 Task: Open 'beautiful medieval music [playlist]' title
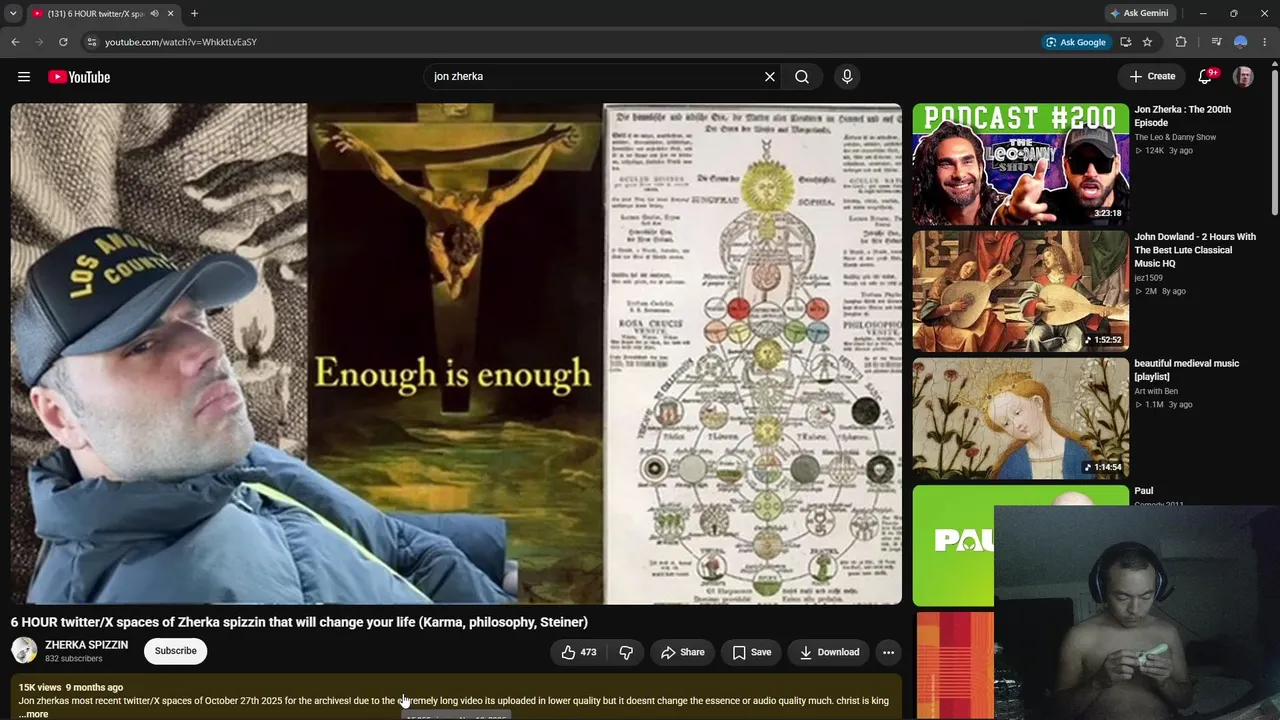1186,370
